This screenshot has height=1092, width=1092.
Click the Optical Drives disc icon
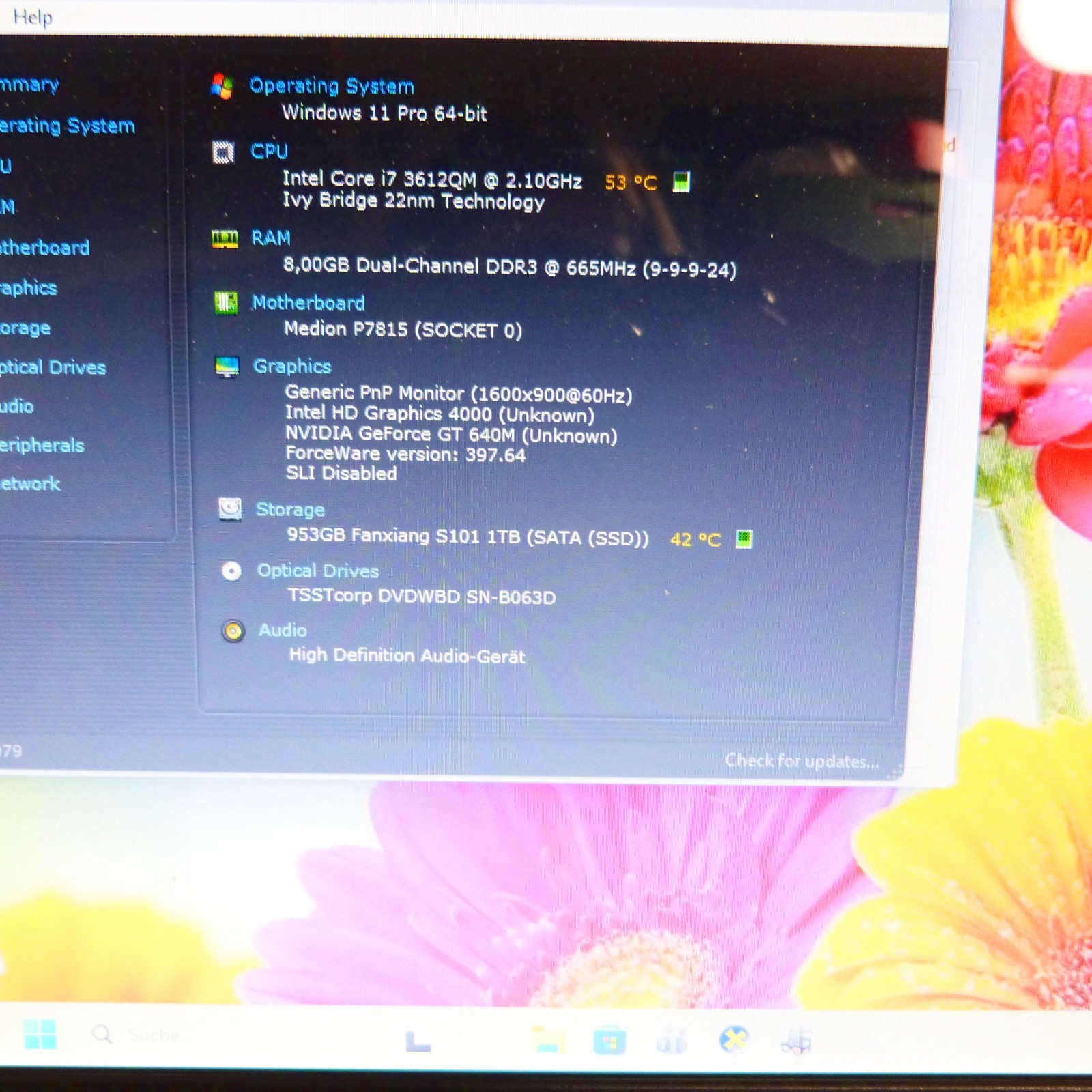click(232, 571)
